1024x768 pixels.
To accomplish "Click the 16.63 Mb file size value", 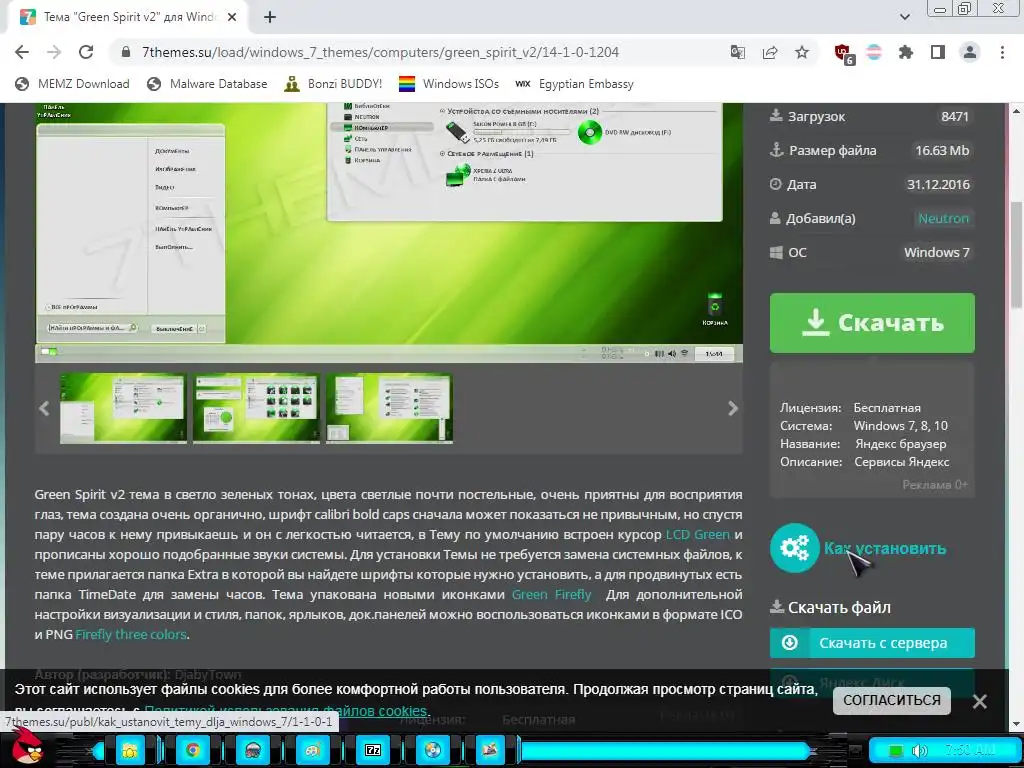I will click(942, 150).
